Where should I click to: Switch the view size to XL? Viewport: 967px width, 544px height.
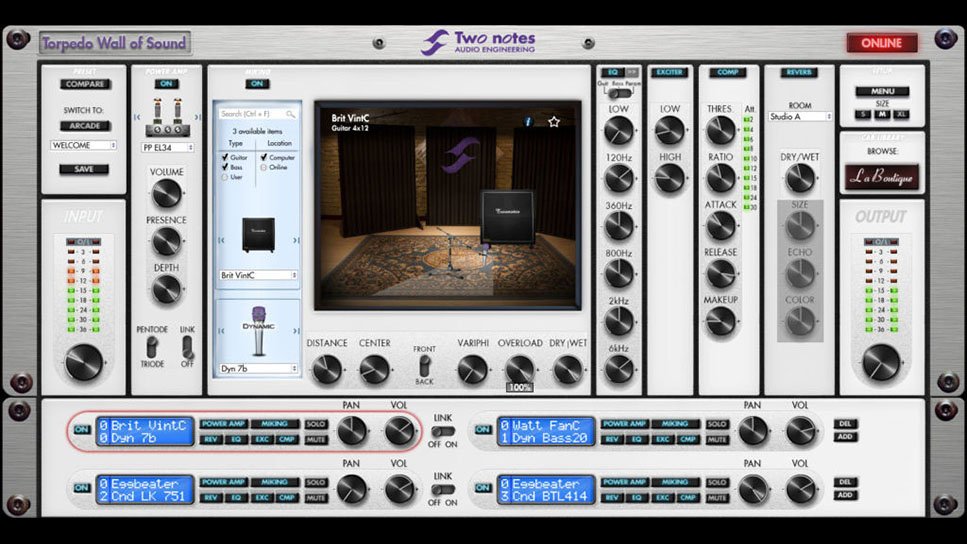903,115
